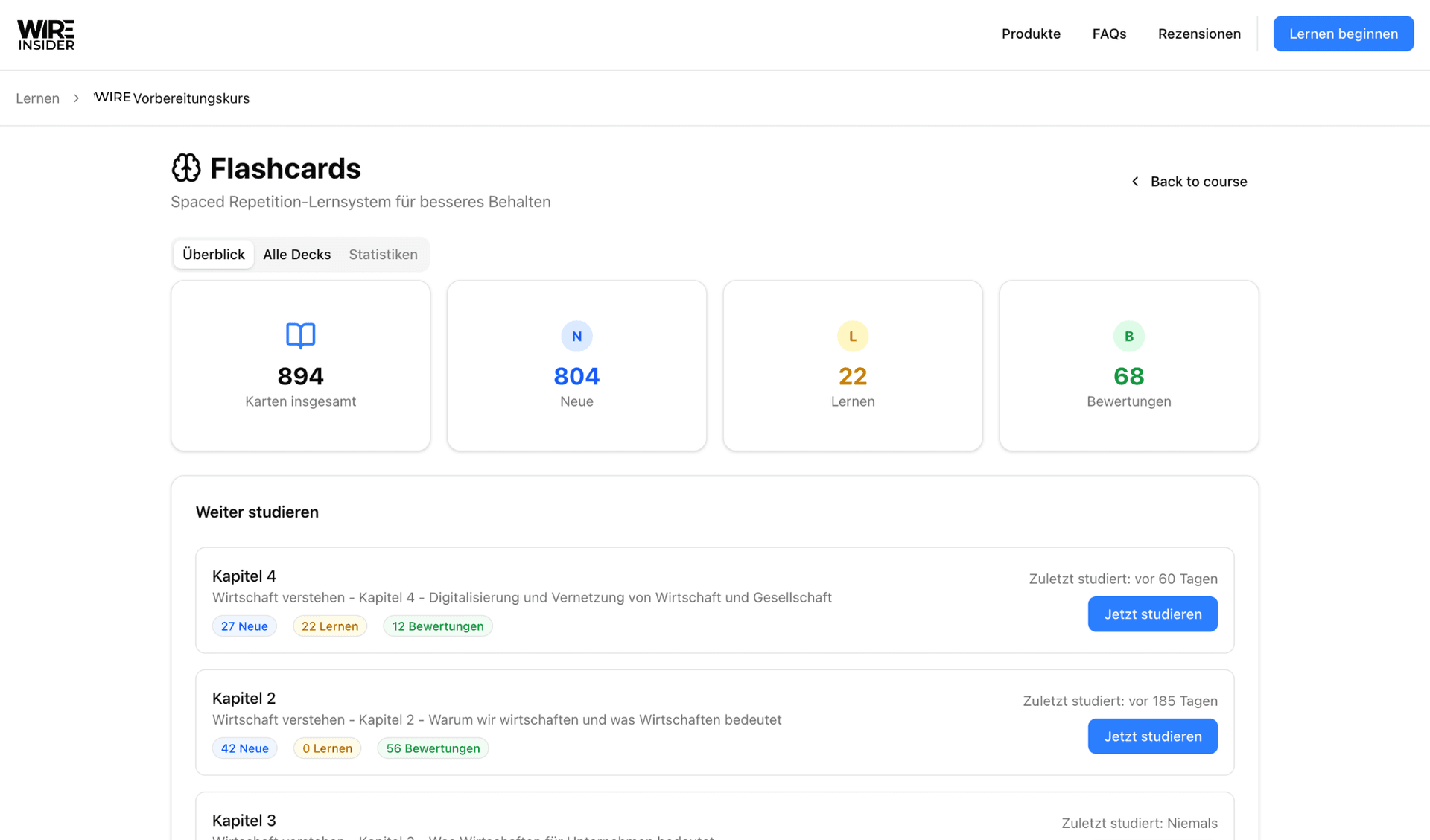Open the Produkte menu item

click(x=1031, y=34)
